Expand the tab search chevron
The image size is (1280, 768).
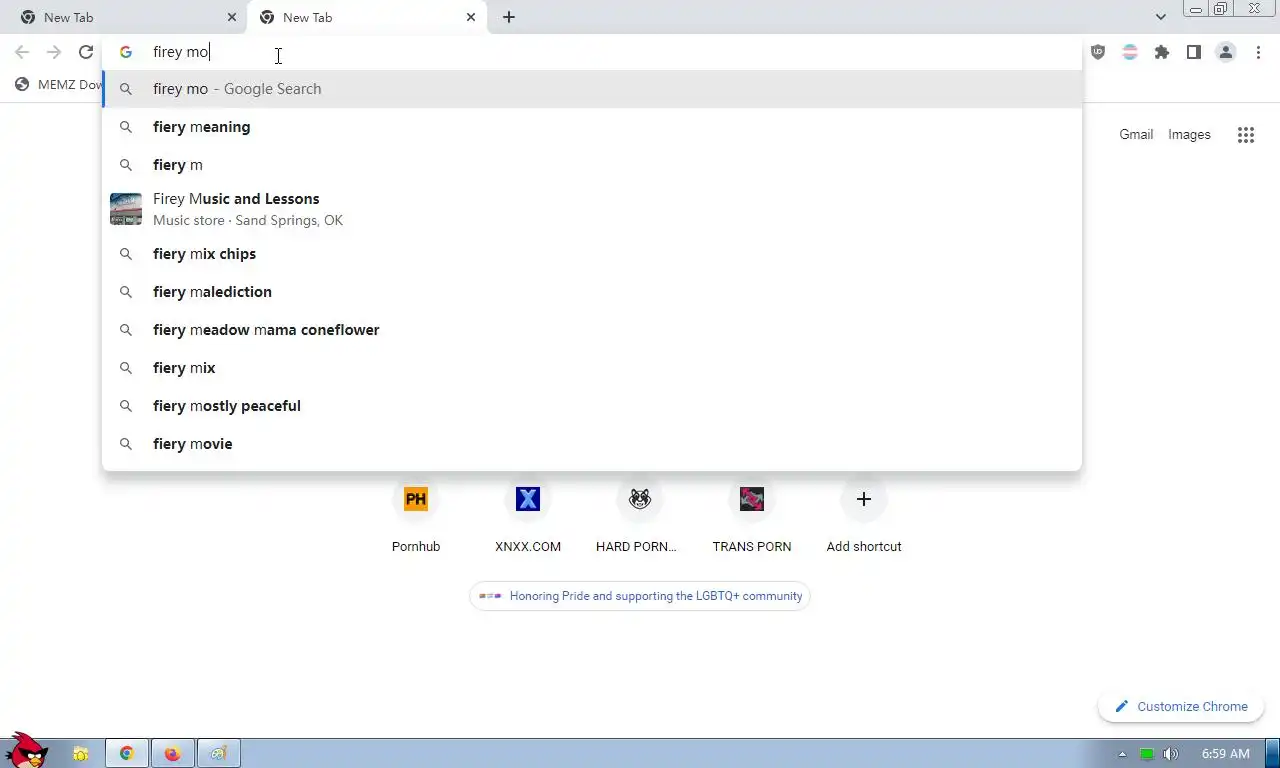point(1161,17)
